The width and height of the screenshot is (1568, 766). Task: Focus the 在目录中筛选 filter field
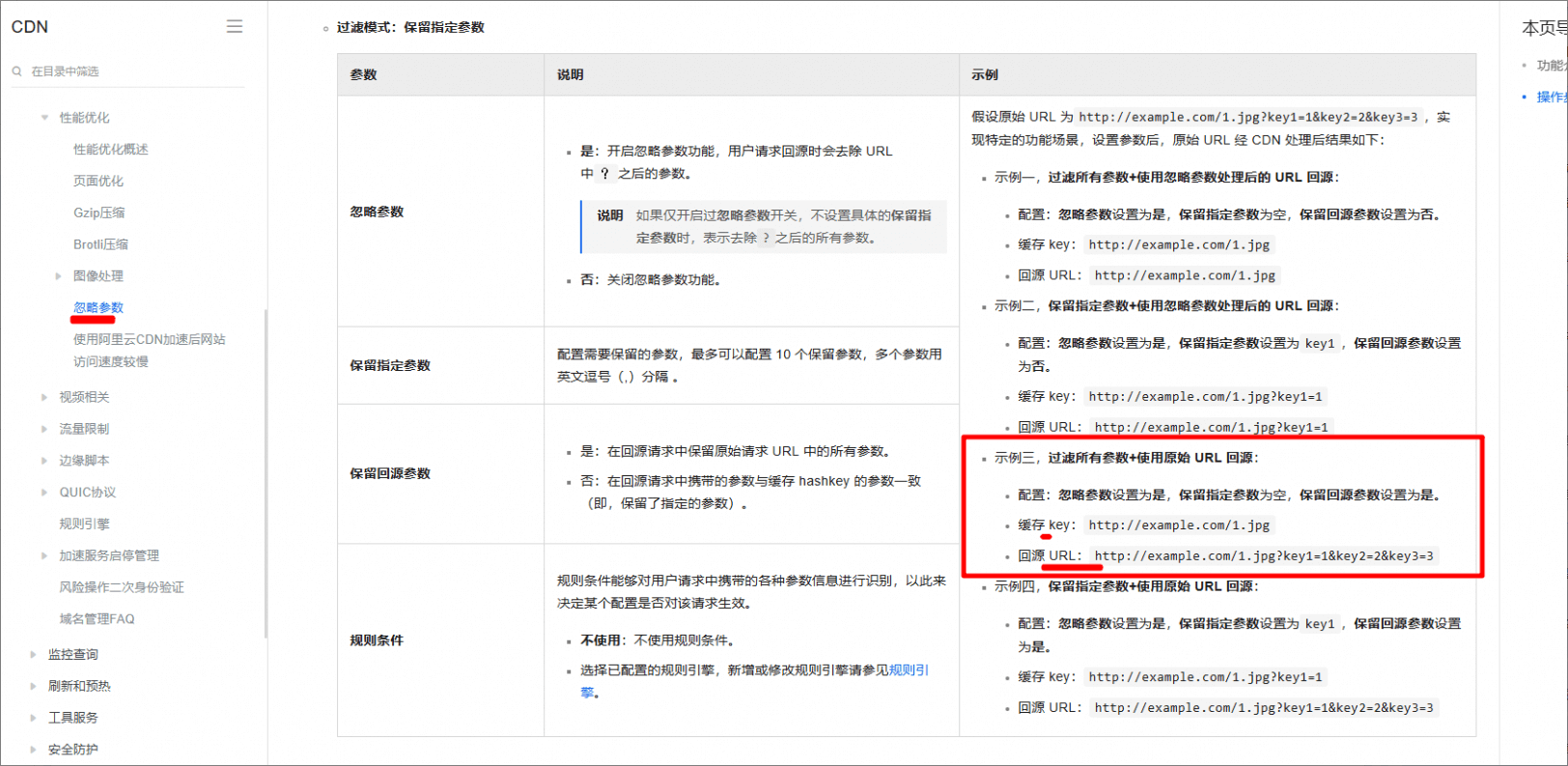[x=128, y=71]
